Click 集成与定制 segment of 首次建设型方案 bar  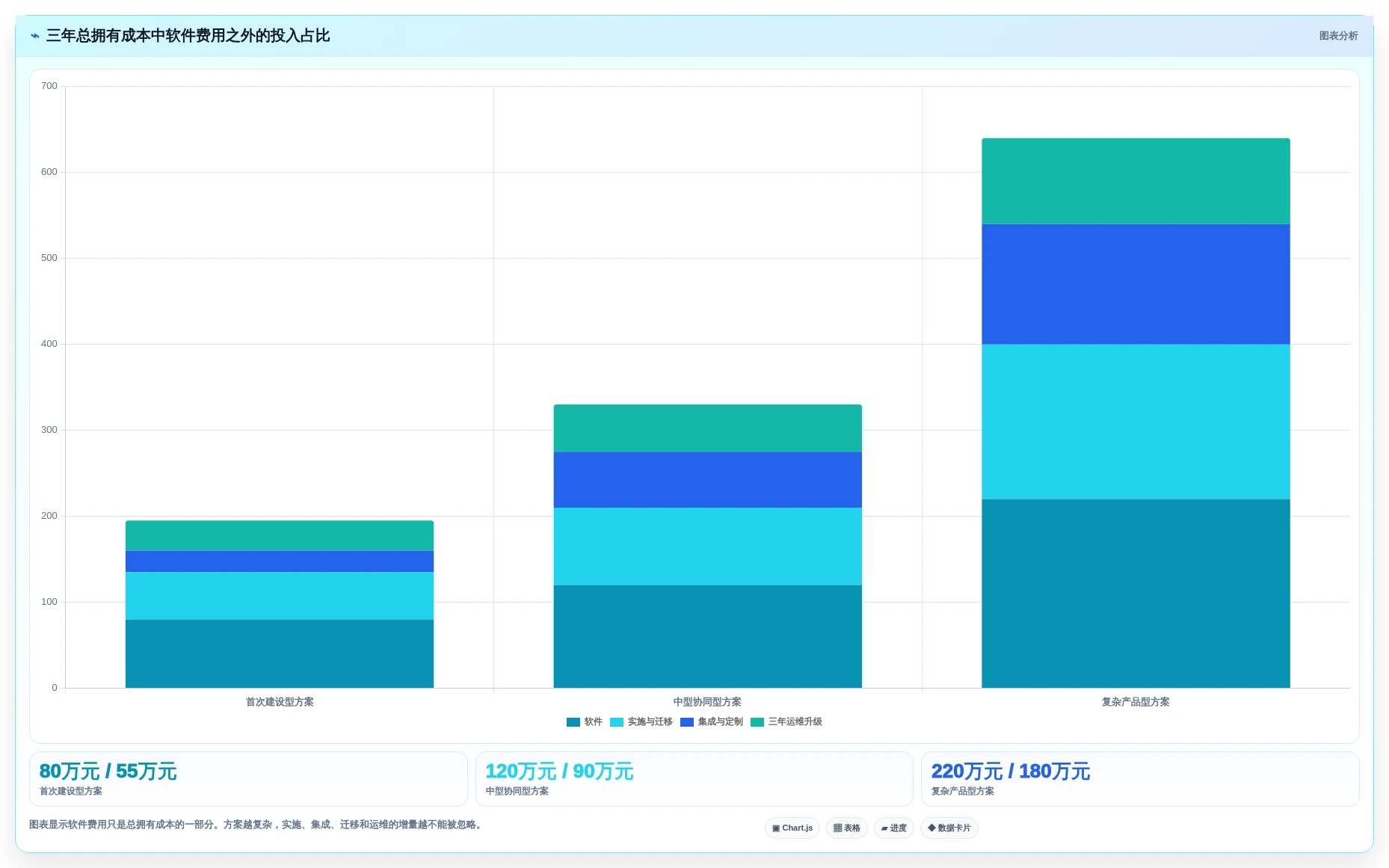tap(280, 561)
